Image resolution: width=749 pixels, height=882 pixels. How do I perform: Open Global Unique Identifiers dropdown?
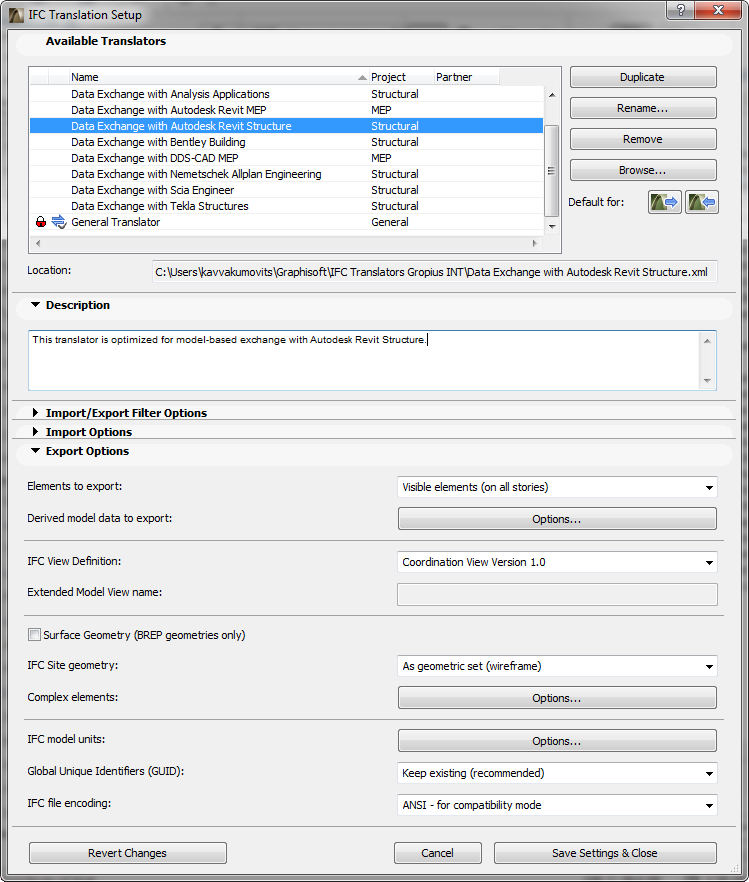click(557, 773)
